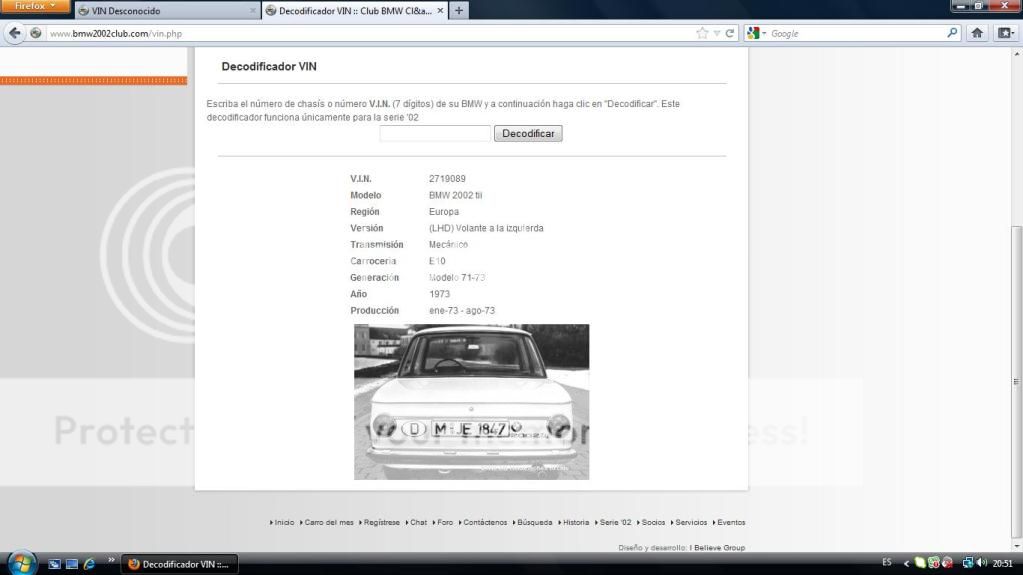Go to the home page icon

coord(977,33)
